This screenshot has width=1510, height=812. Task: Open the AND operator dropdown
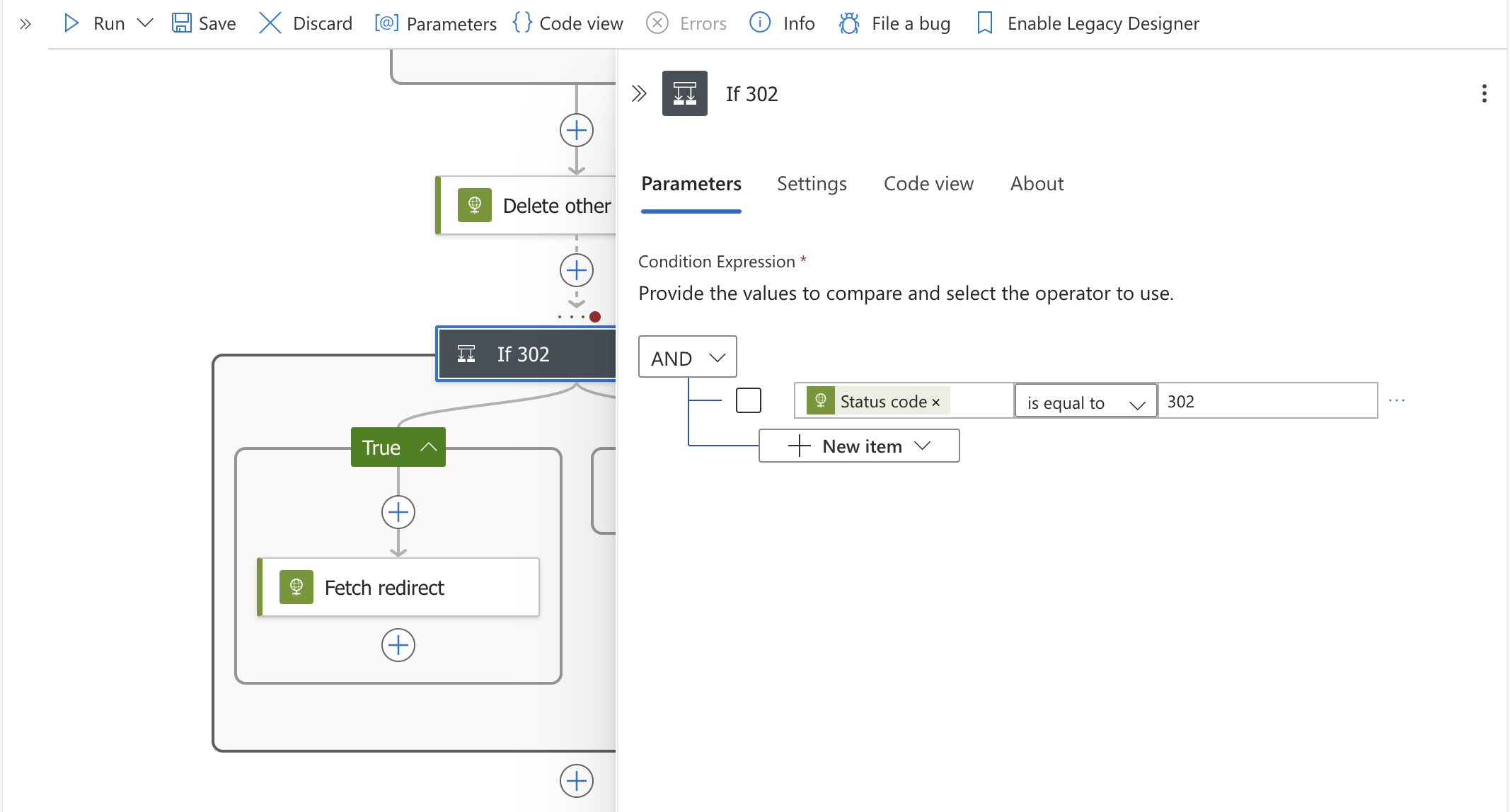click(687, 357)
